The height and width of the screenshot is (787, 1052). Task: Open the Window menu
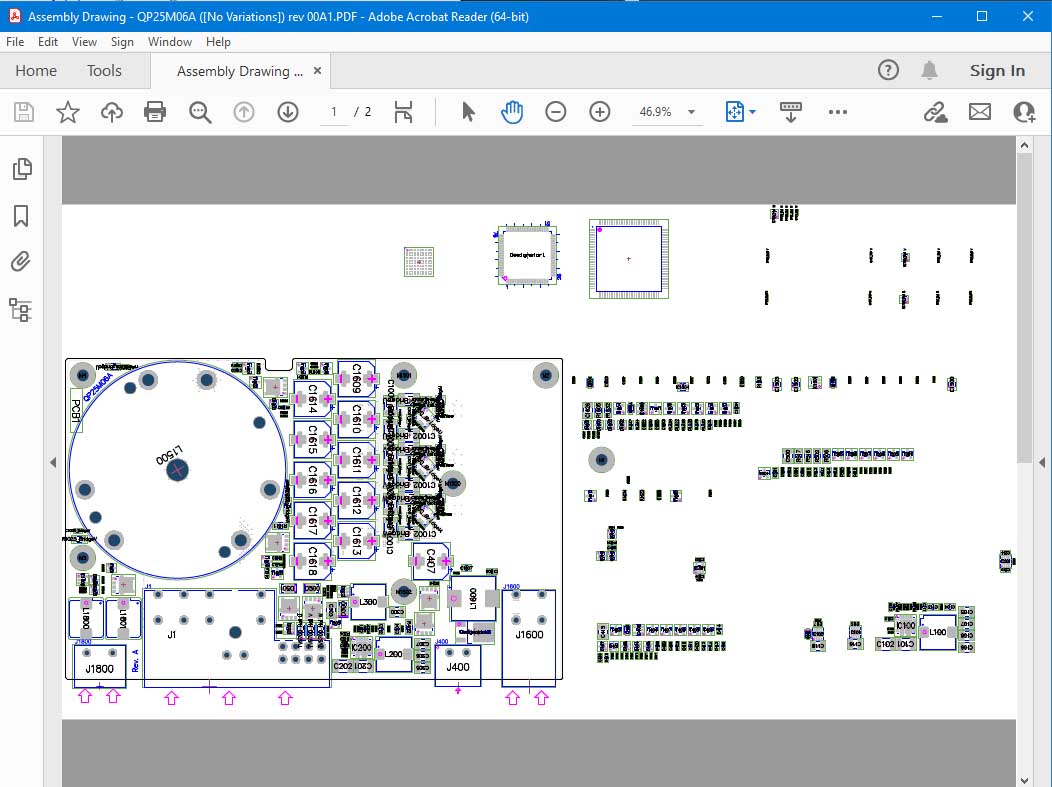(170, 42)
